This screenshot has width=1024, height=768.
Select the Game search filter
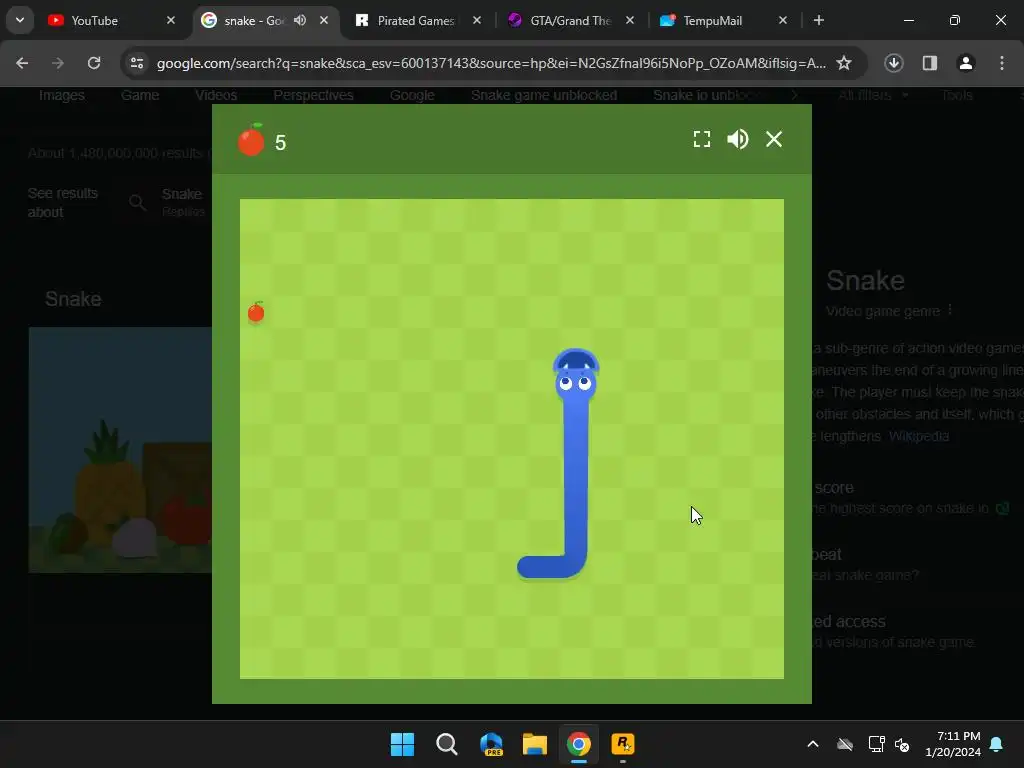coord(140,95)
